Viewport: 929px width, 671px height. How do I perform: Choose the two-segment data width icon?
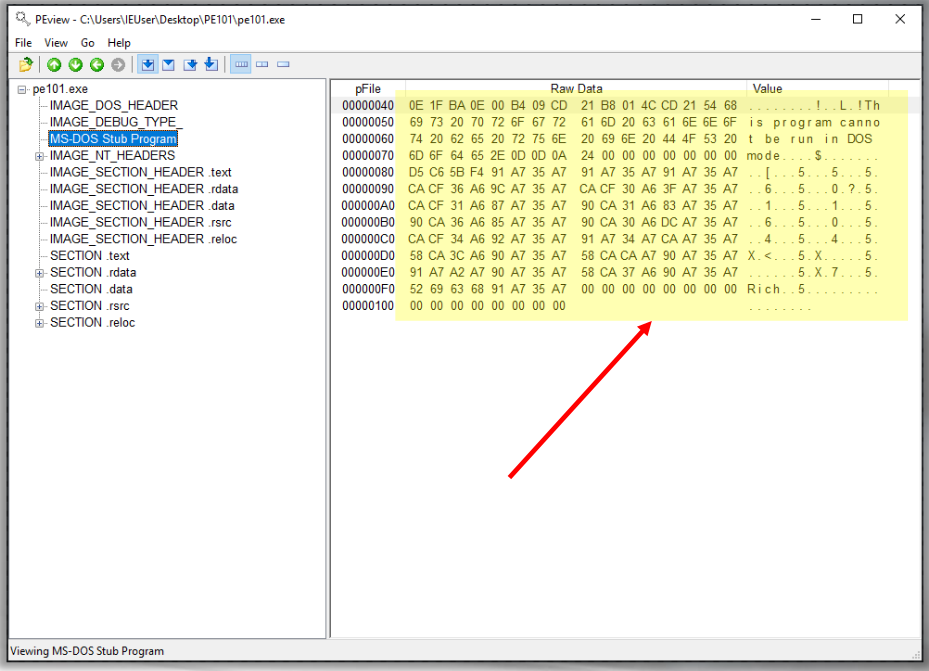pos(262,65)
